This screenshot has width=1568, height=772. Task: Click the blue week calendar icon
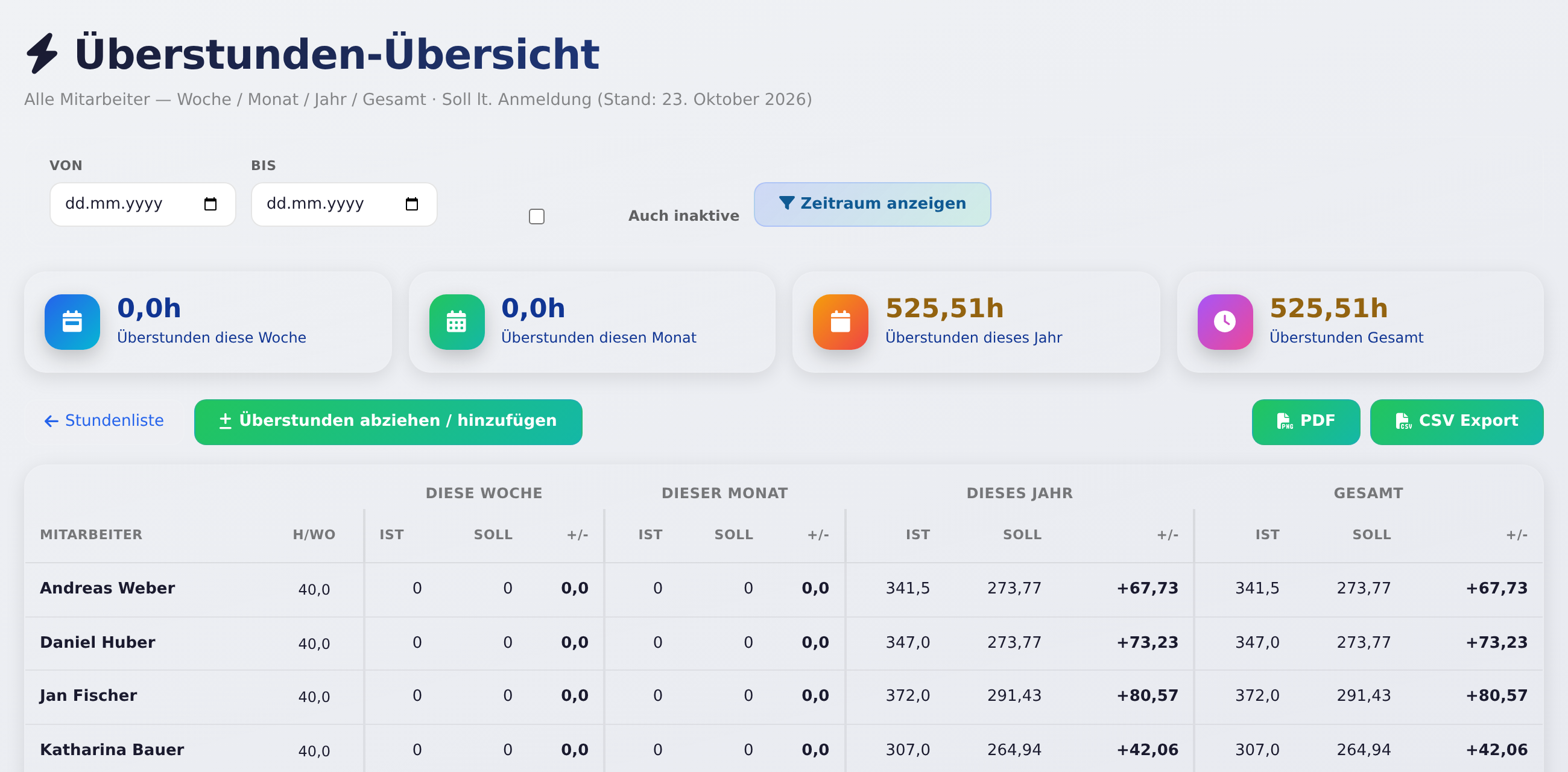[72, 322]
